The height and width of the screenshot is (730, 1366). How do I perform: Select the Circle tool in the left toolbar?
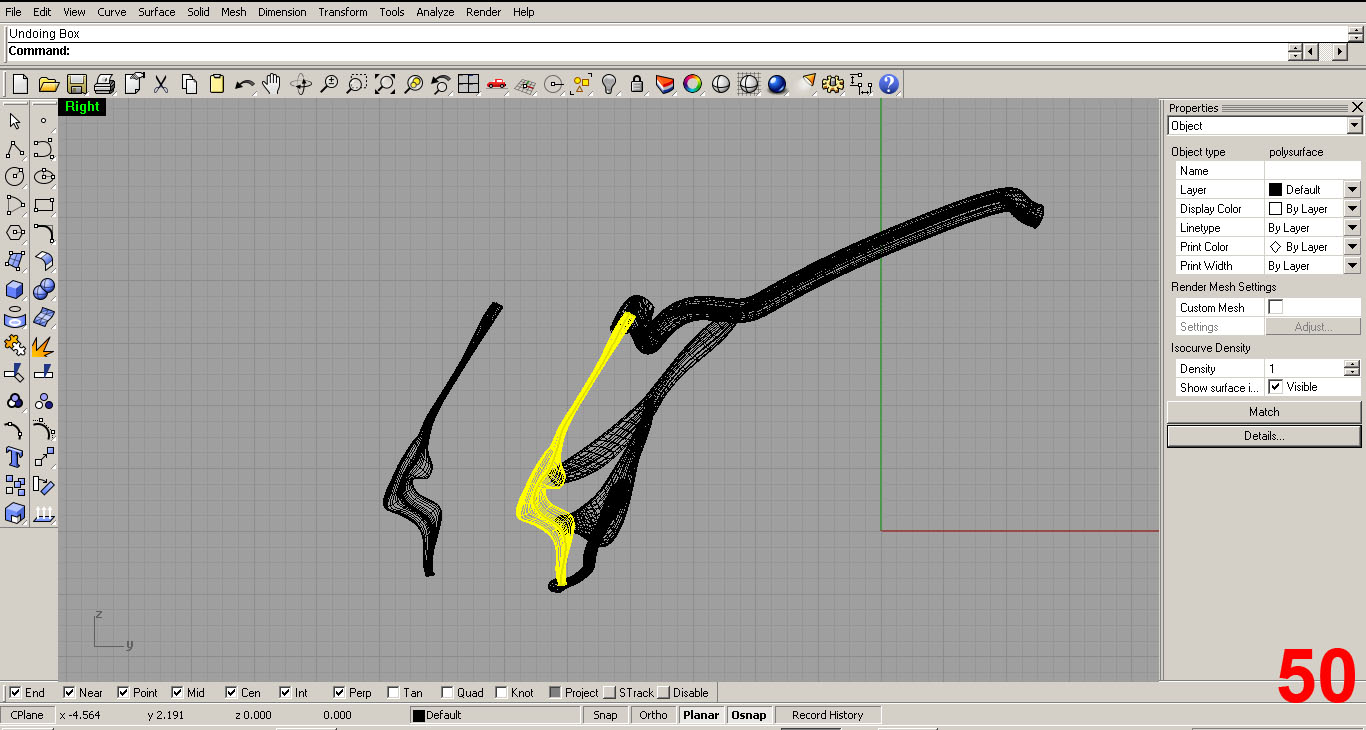pyautogui.click(x=15, y=176)
